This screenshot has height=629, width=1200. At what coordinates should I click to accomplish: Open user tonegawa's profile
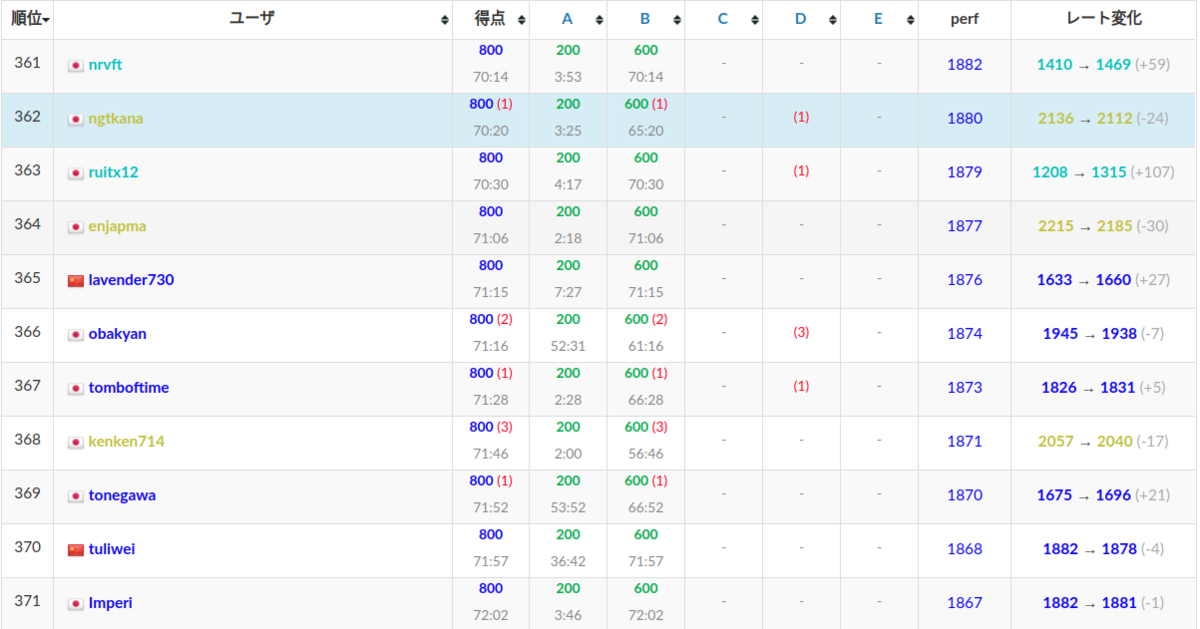click(122, 496)
